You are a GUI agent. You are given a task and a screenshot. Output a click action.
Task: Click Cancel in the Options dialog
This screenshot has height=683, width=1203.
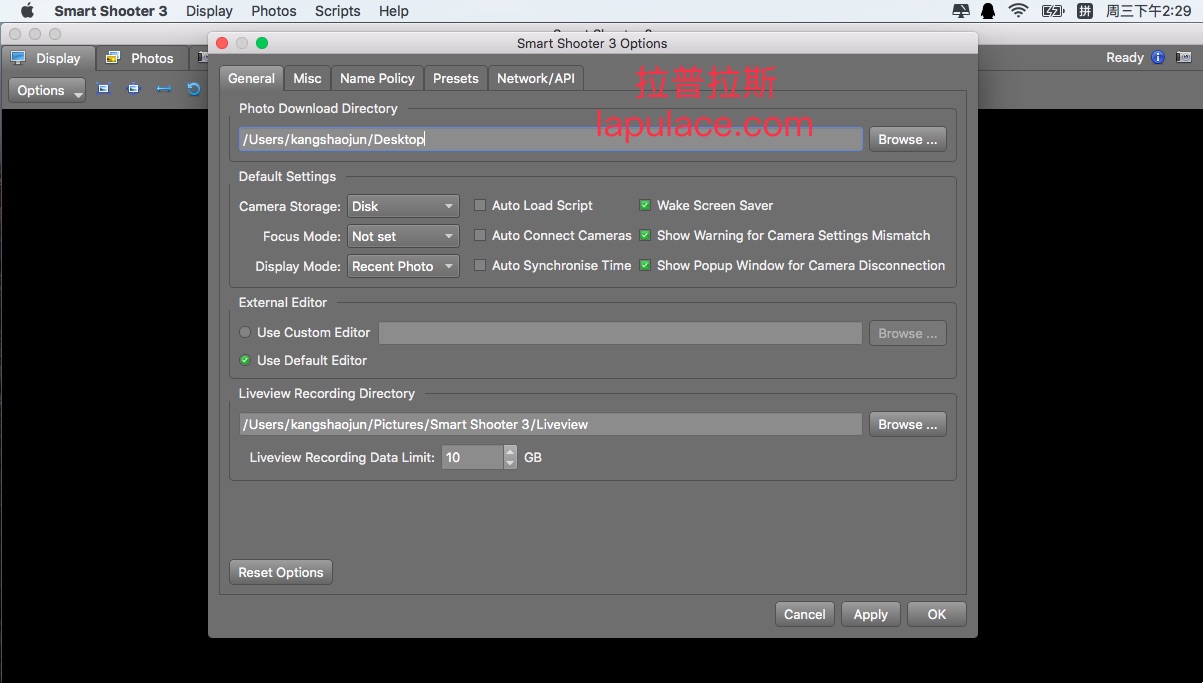pyautogui.click(x=805, y=614)
